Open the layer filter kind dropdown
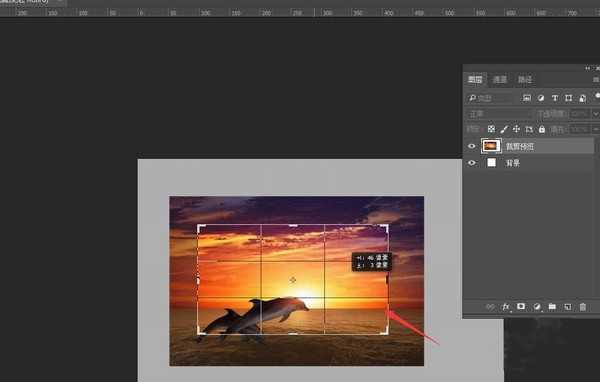This screenshot has height=382, width=600. (490, 98)
